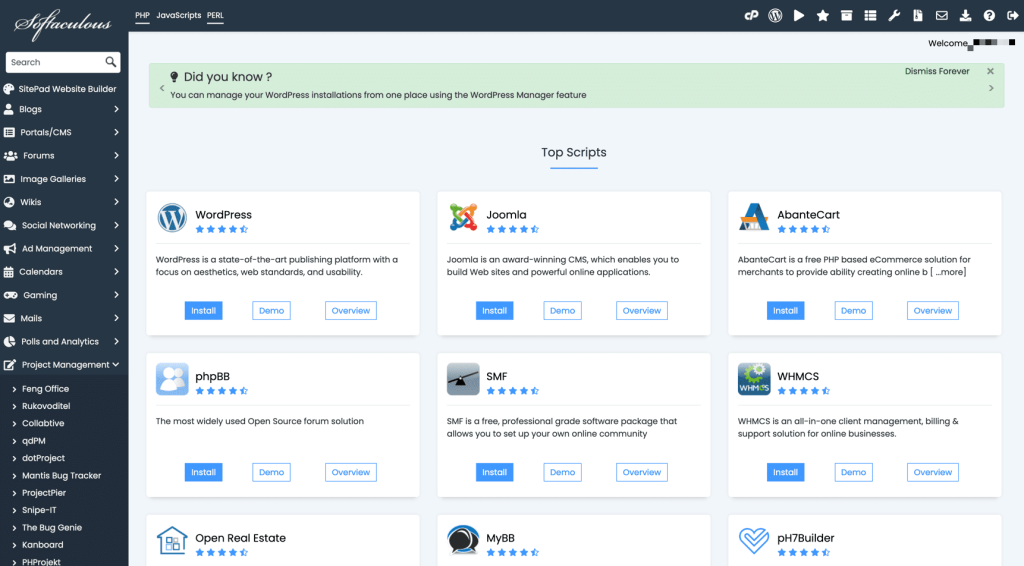
Task: Click the logout arrow icon
Action: tap(1011, 16)
